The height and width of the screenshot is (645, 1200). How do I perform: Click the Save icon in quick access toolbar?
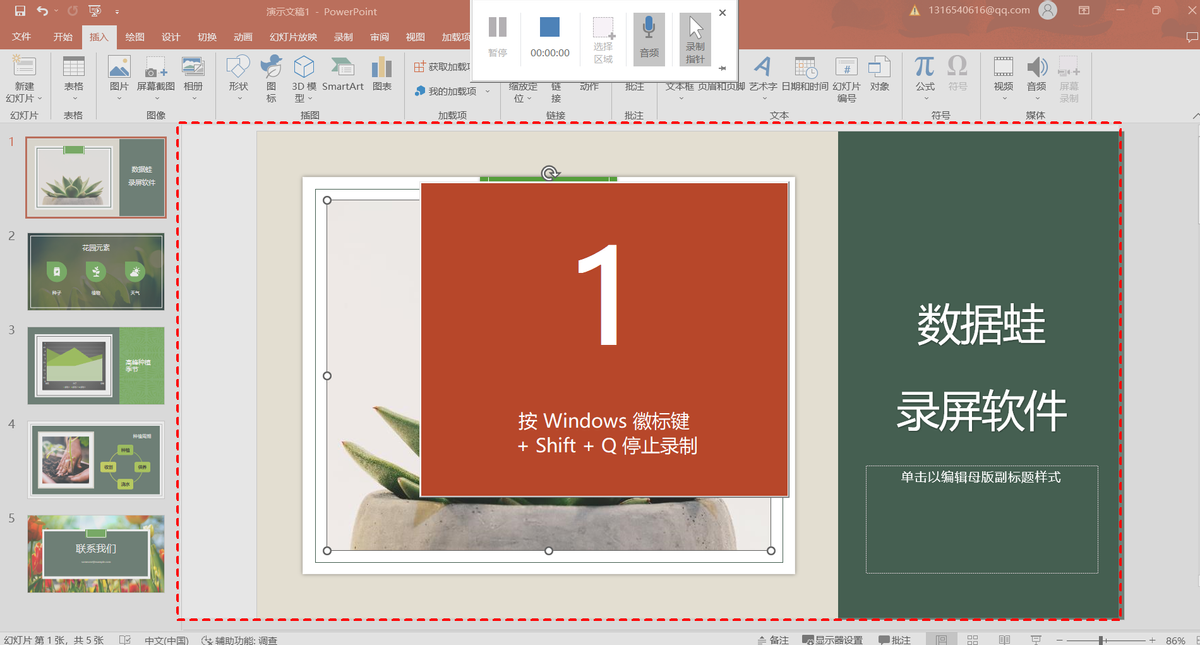pyautogui.click(x=19, y=10)
